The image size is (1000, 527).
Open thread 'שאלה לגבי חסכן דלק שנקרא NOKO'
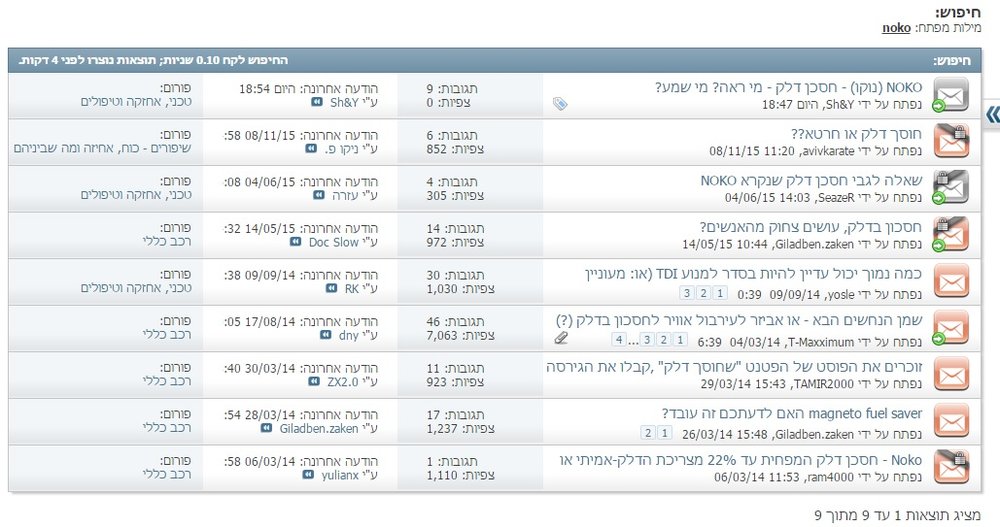(811, 181)
